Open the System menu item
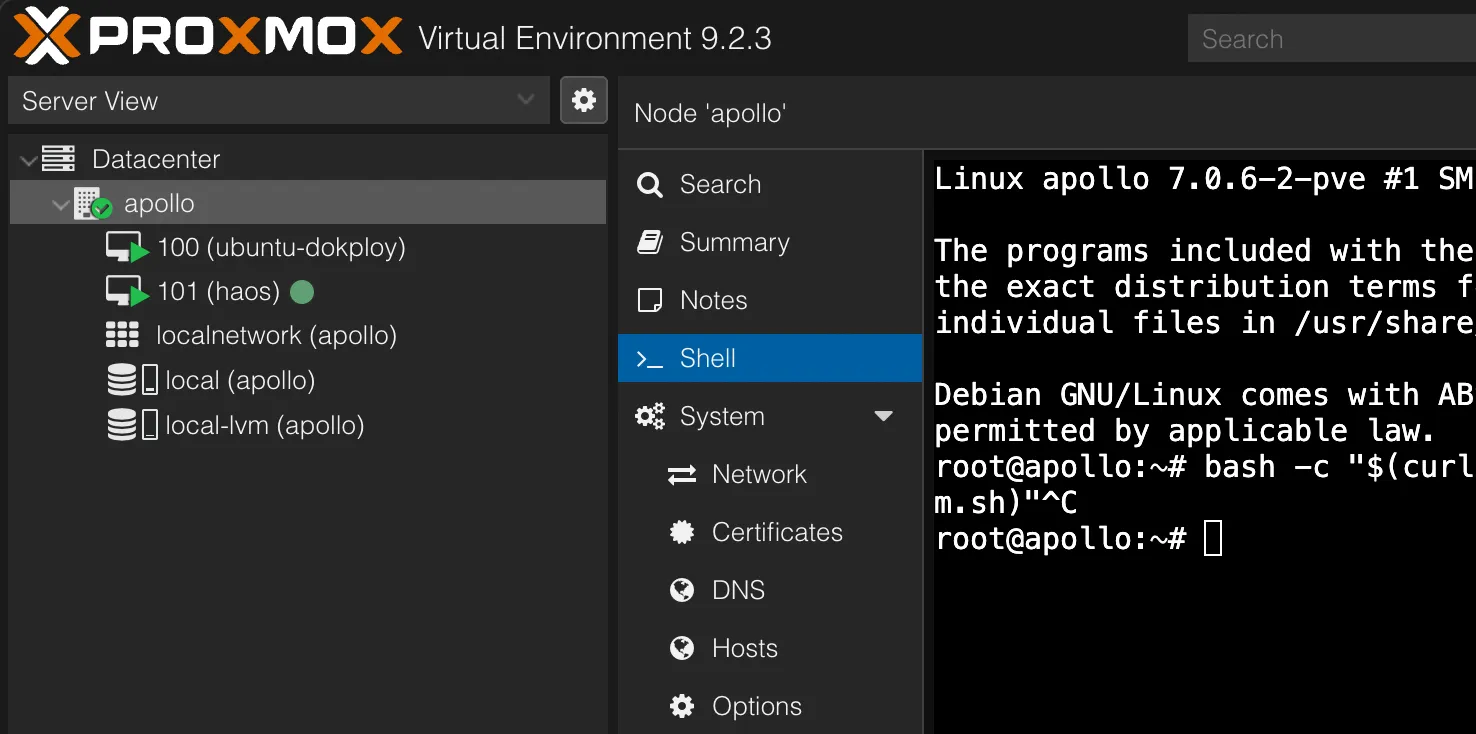 [x=770, y=416]
